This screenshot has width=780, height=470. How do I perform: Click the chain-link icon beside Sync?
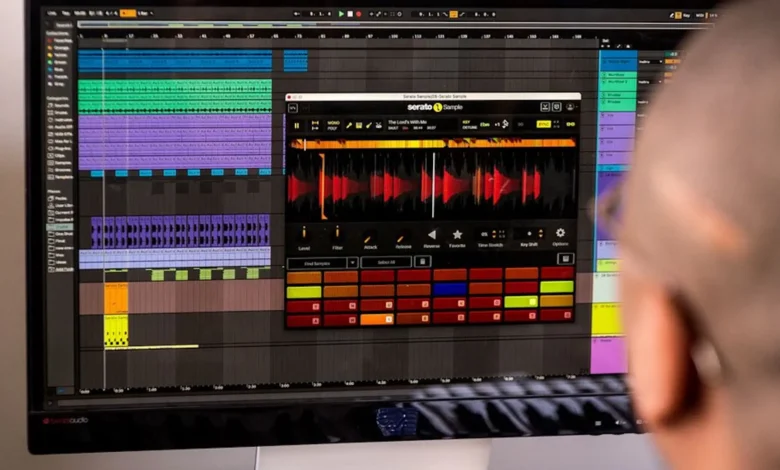570,124
